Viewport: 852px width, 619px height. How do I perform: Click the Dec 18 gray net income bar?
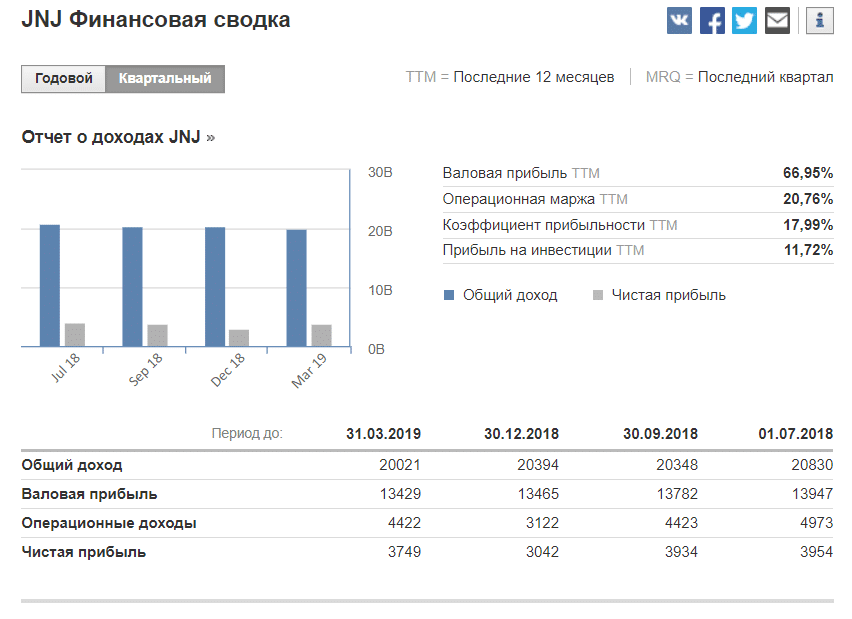(239, 338)
